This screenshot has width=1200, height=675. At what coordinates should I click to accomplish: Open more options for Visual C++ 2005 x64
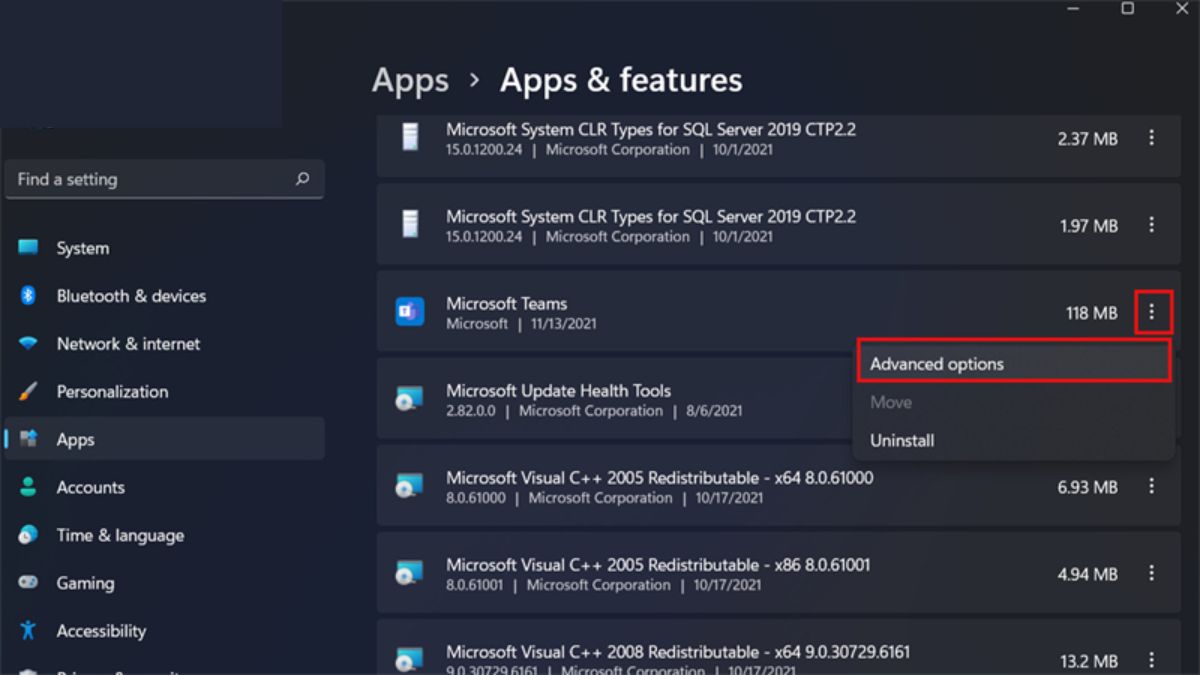point(1152,487)
